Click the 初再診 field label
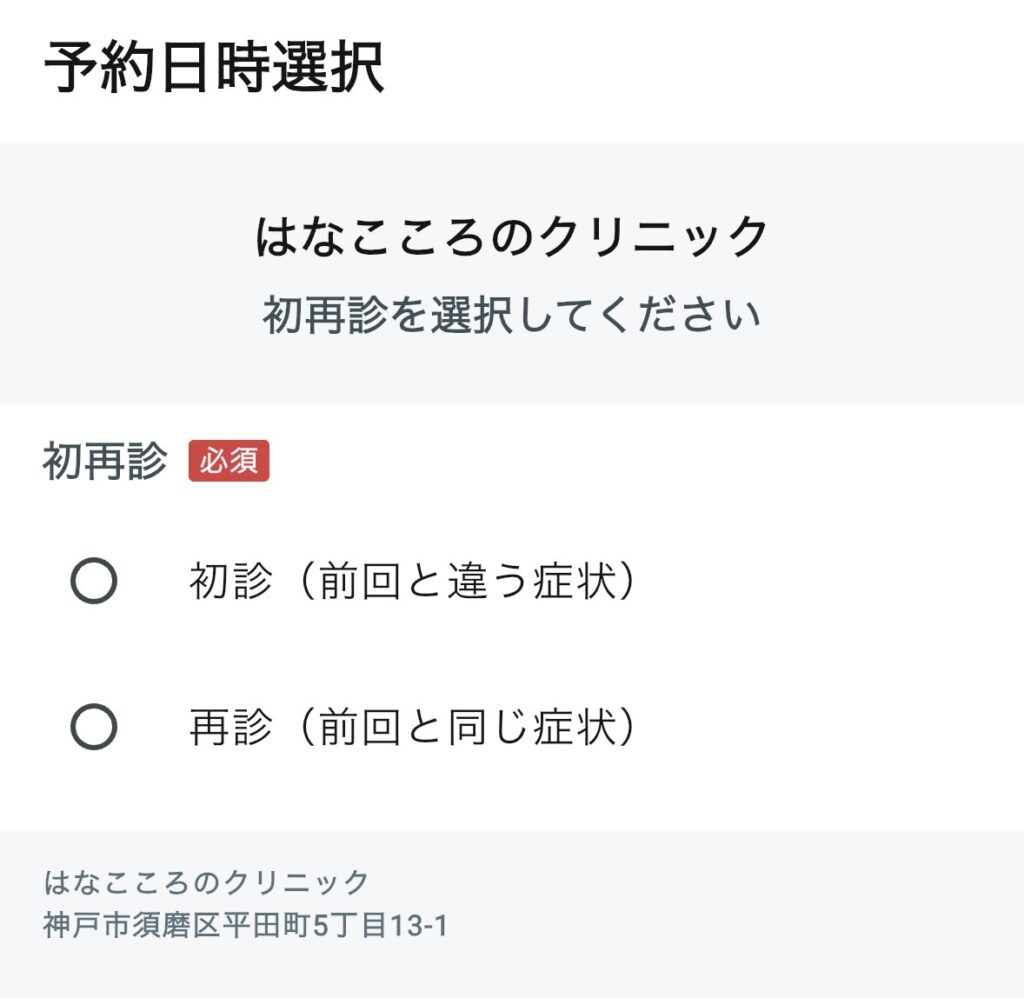 pos(105,463)
